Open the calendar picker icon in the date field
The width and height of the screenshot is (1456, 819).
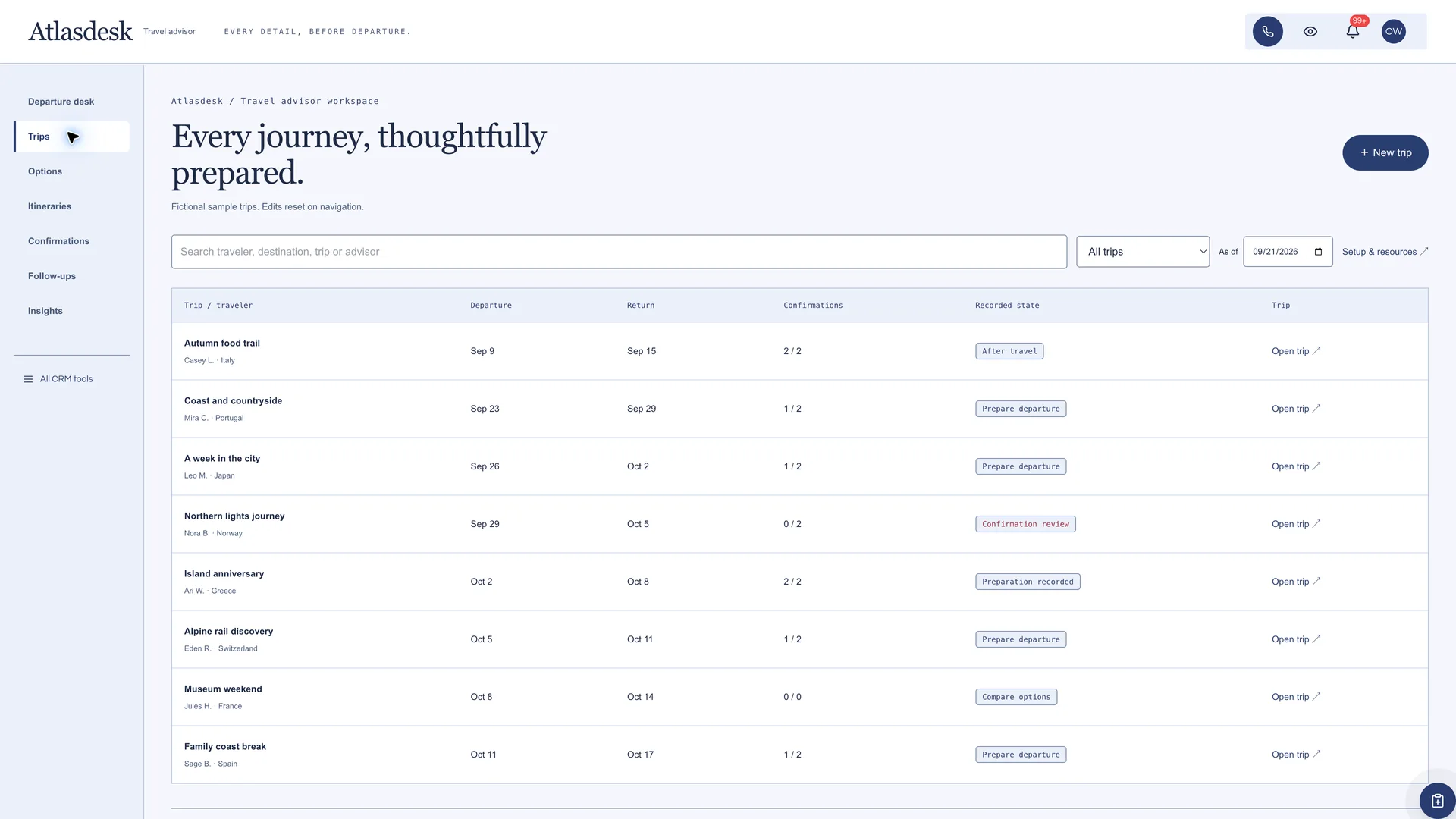point(1318,252)
